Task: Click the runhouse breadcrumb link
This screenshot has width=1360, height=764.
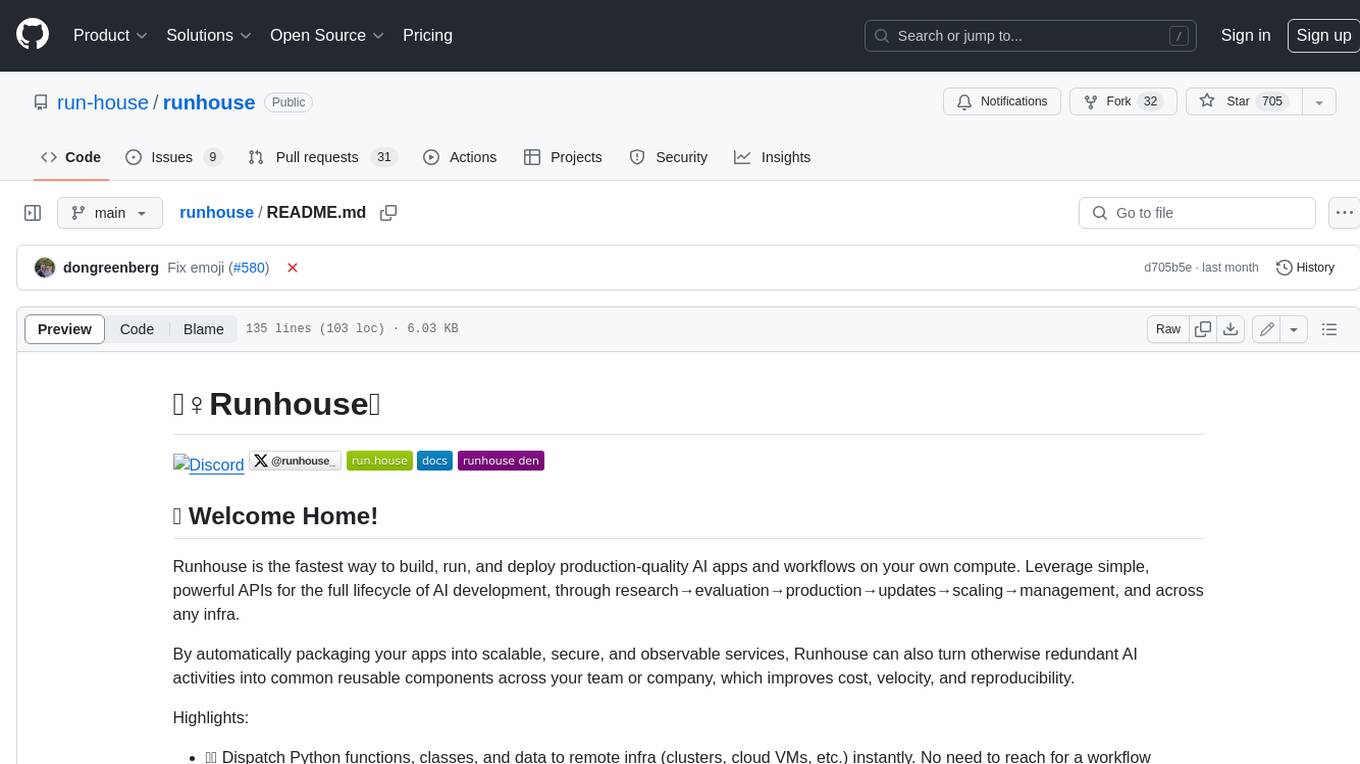Action: coord(216,212)
